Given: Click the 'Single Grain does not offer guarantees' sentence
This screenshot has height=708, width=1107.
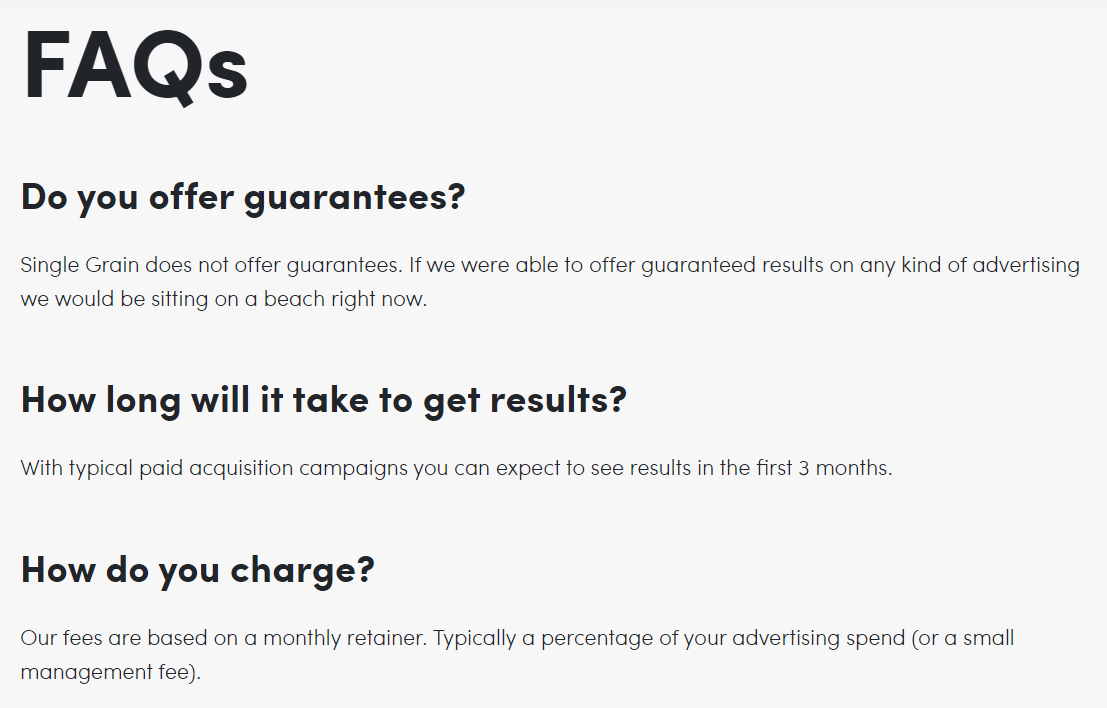Looking at the screenshot, I should (211, 265).
